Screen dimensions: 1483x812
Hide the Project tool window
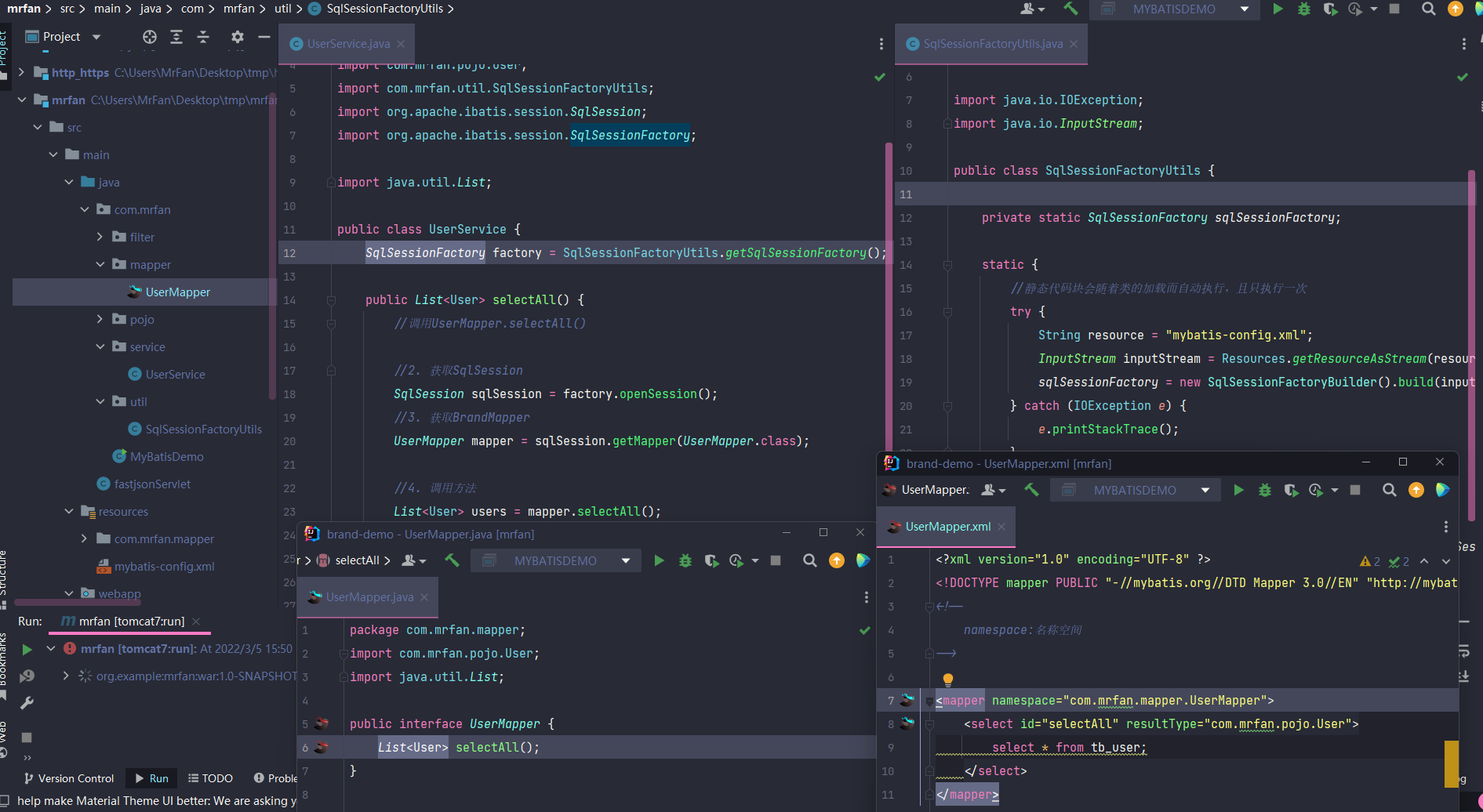(x=264, y=37)
